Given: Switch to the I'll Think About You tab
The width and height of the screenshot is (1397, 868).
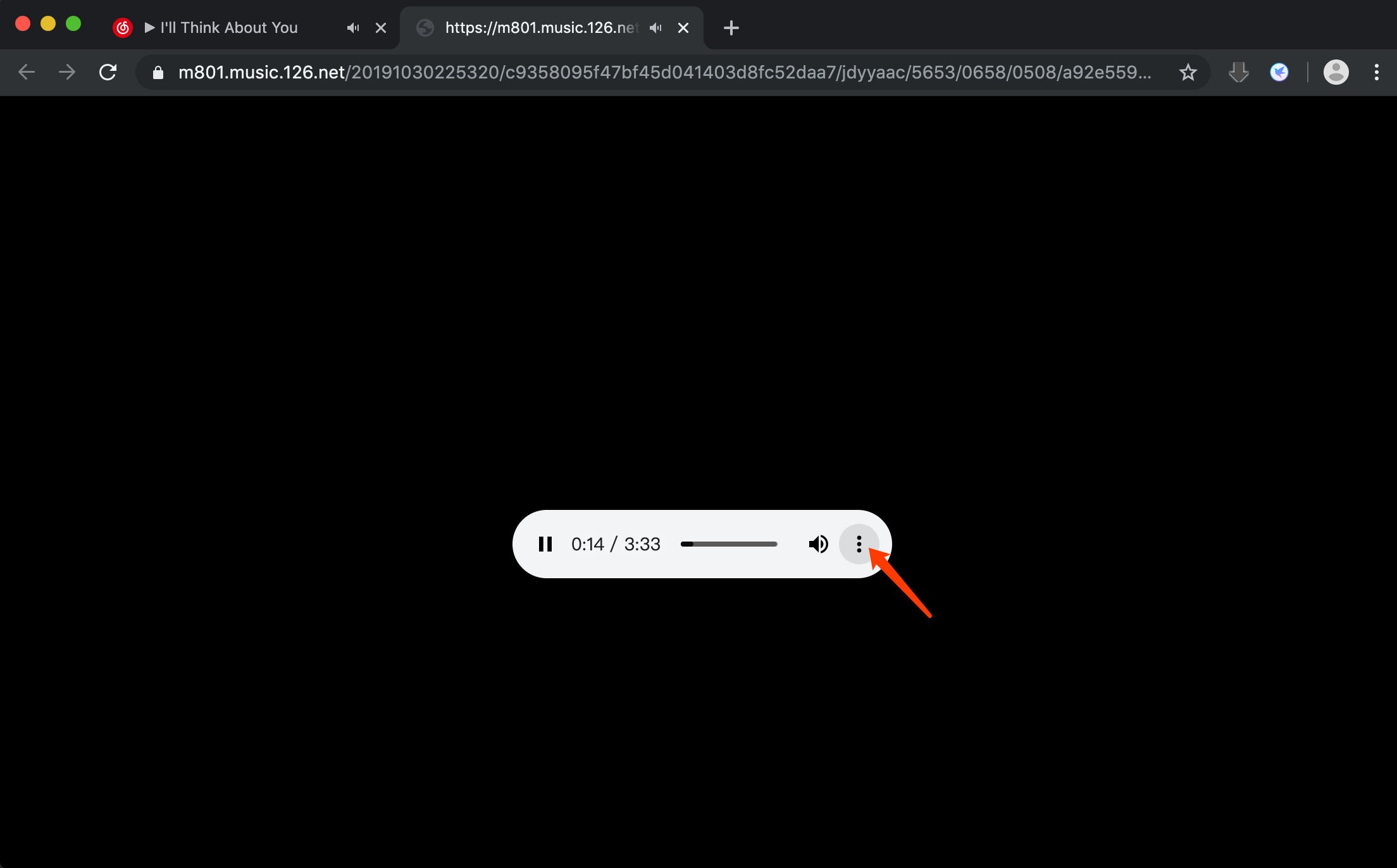Looking at the screenshot, I should pos(228,28).
